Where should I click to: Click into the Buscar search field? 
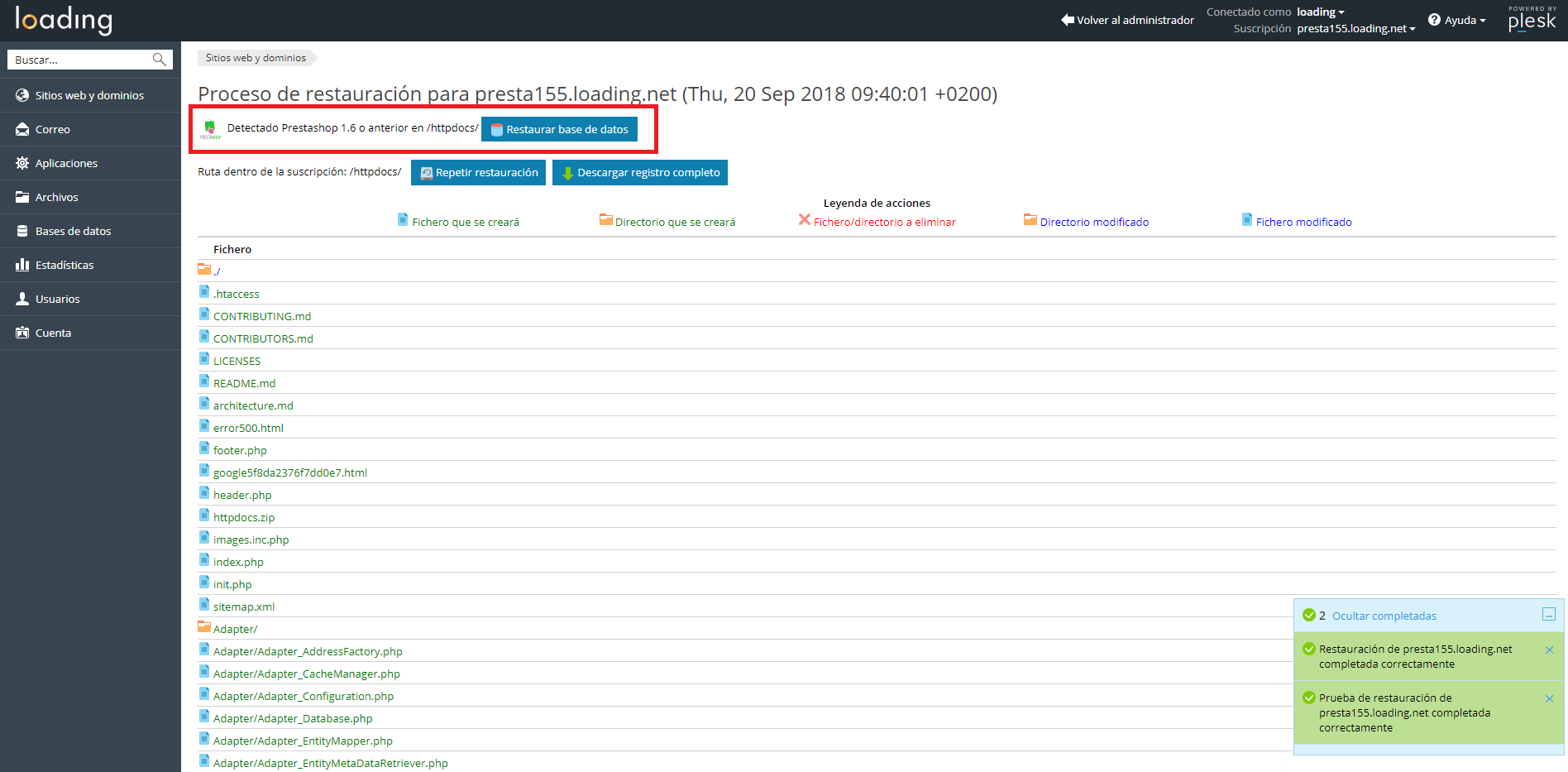click(x=81, y=60)
